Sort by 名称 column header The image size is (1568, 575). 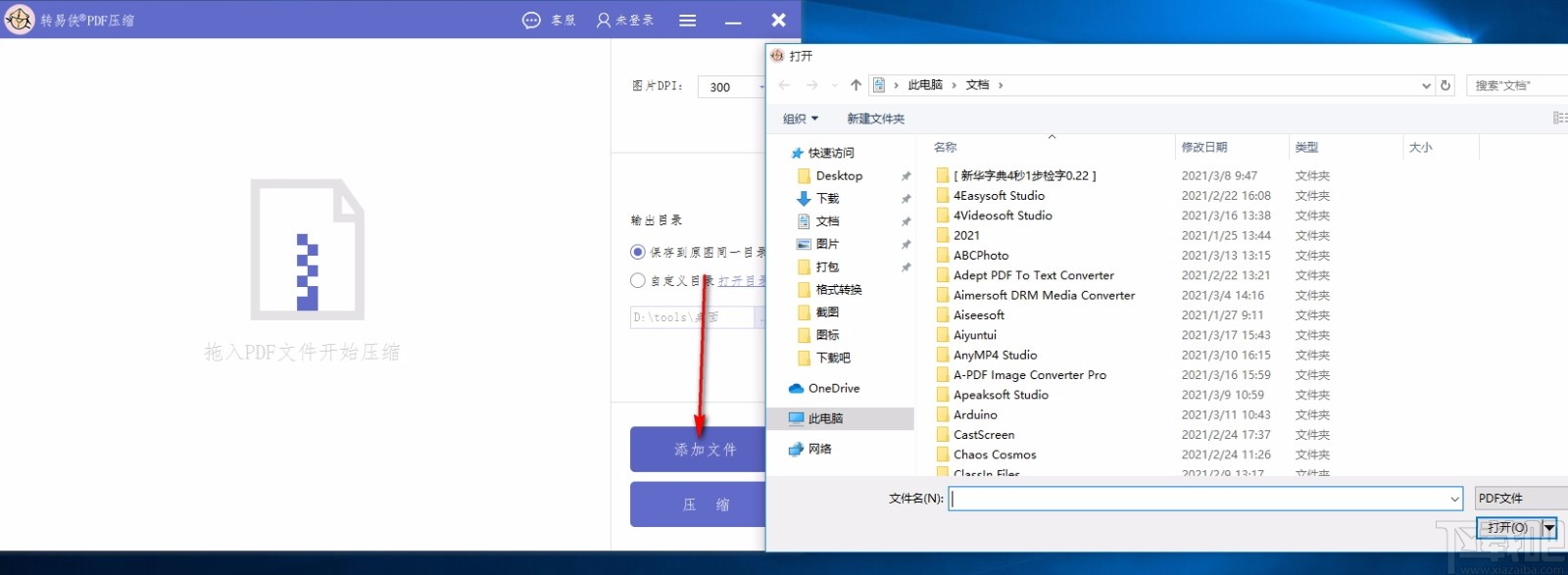click(x=945, y=147)
